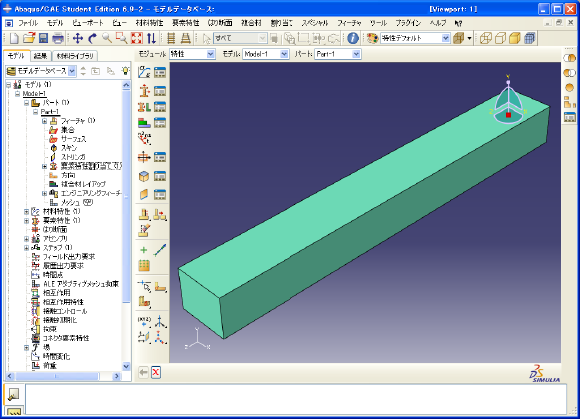Click the Create Composite Layup icon

coord(144,122)
